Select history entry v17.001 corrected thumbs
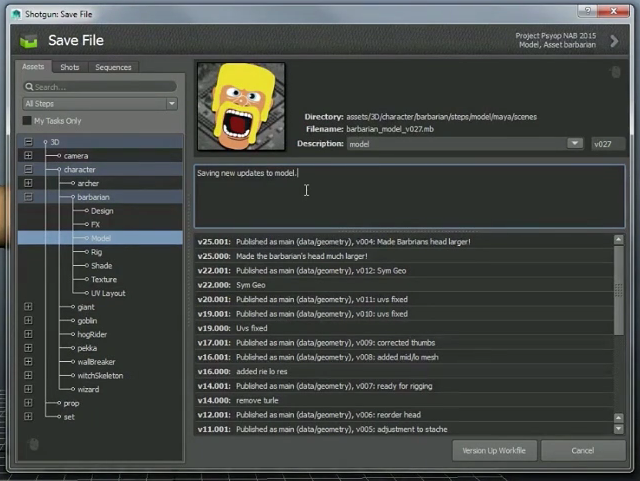The image size is (640, 481). (404, 343)
